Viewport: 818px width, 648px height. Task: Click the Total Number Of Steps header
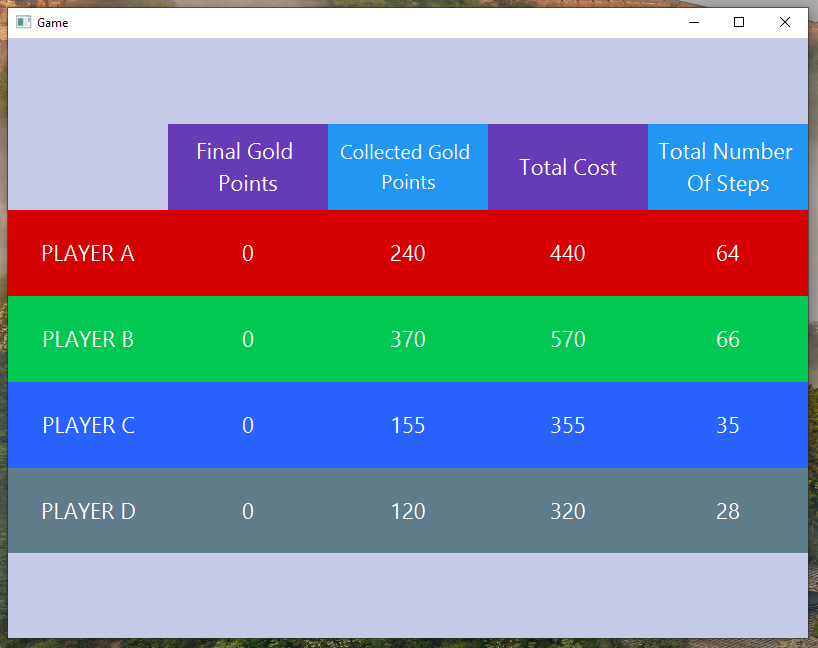pos(728,167)
